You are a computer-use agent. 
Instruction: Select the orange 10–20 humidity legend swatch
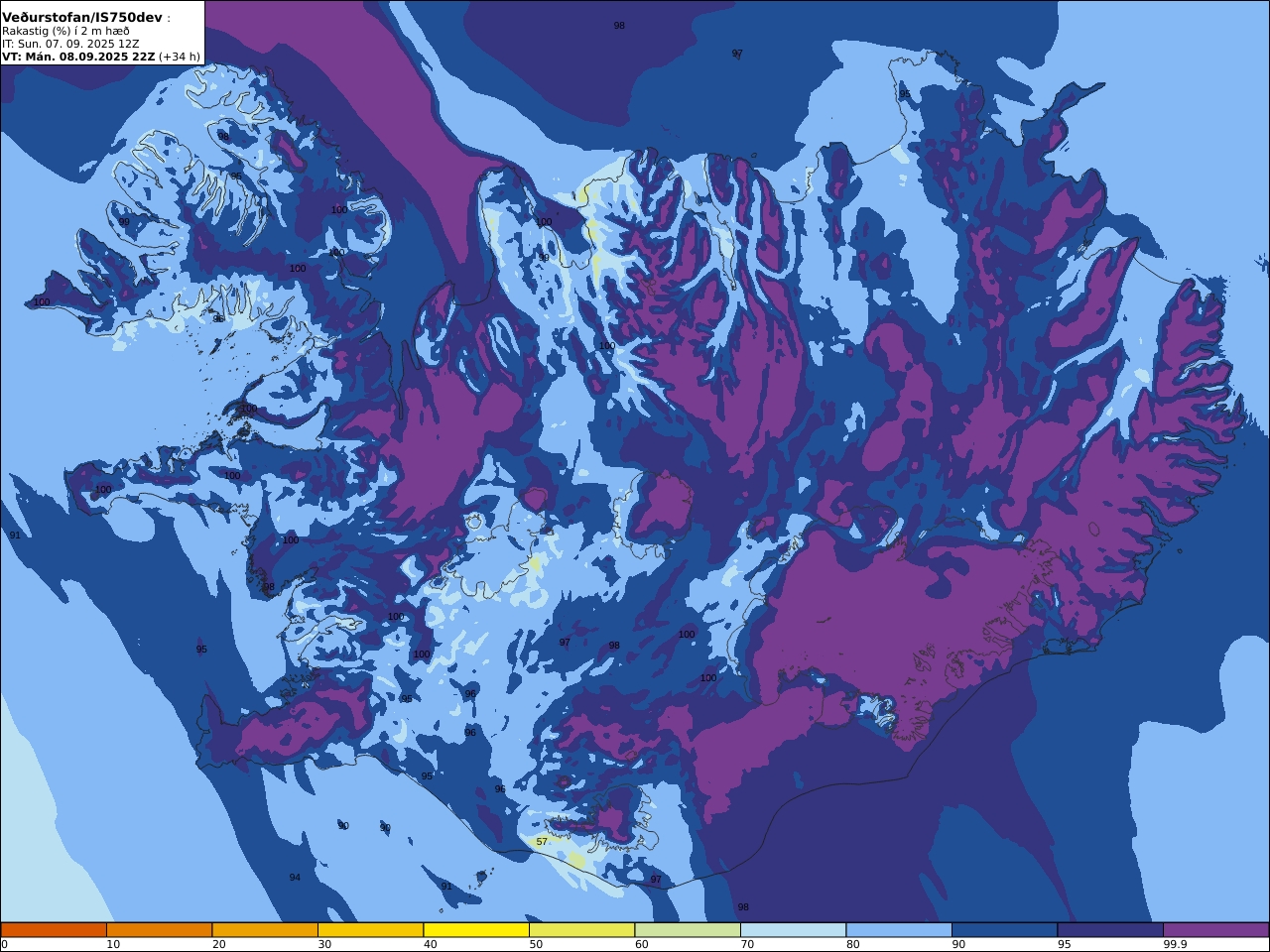pyautogui.click(x=159, y=930)
